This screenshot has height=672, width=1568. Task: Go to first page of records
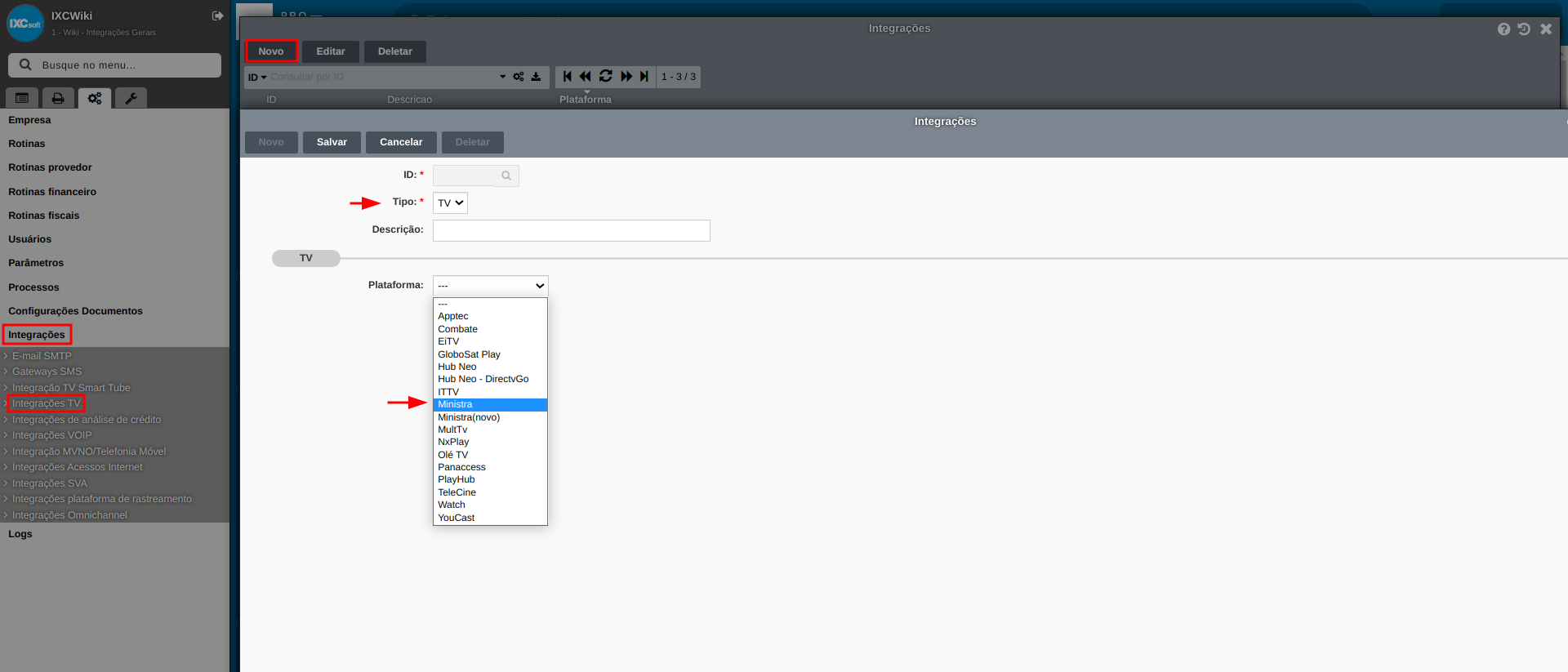[568, 76]
